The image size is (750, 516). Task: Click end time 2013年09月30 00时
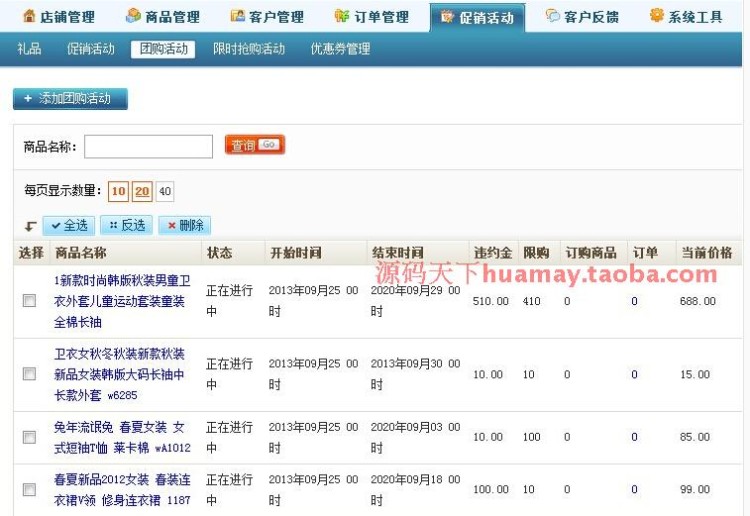pyautogui.click(x=415, y=374)
